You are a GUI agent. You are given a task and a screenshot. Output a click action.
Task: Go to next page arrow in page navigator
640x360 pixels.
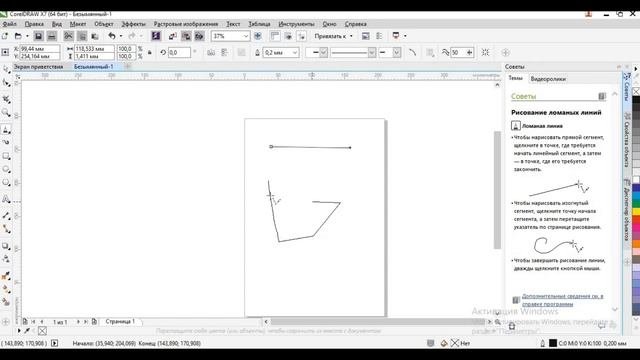[x=78, y=322]
